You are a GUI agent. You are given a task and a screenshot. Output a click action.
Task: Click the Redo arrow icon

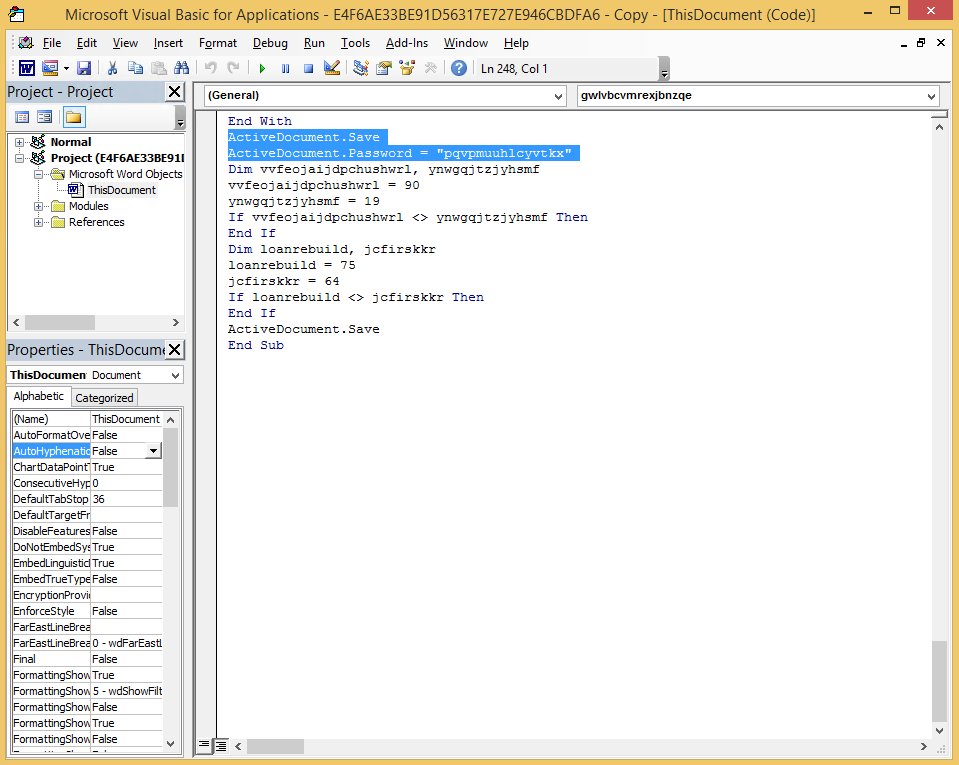coord(233,68)
